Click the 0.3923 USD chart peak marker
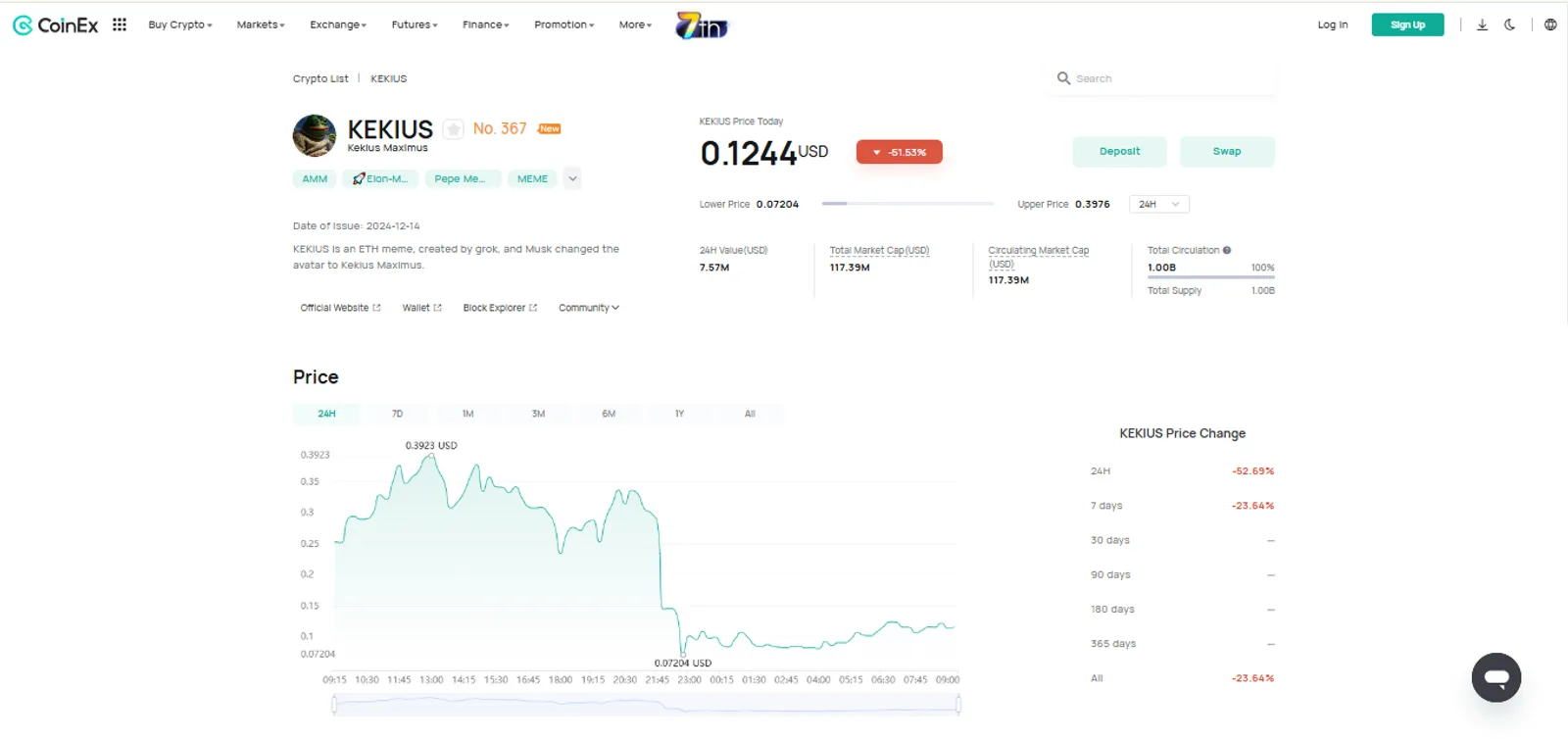This screenshot has height=739, width=1568. coord(431,455)
